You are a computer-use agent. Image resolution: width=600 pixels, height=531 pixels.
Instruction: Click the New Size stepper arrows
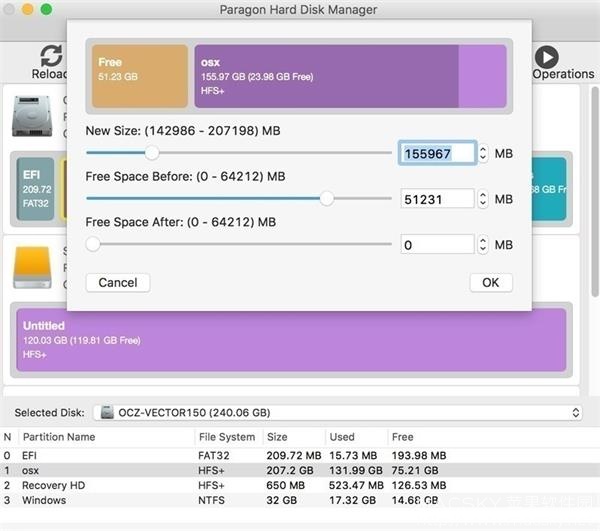click(x=483, y=153)
